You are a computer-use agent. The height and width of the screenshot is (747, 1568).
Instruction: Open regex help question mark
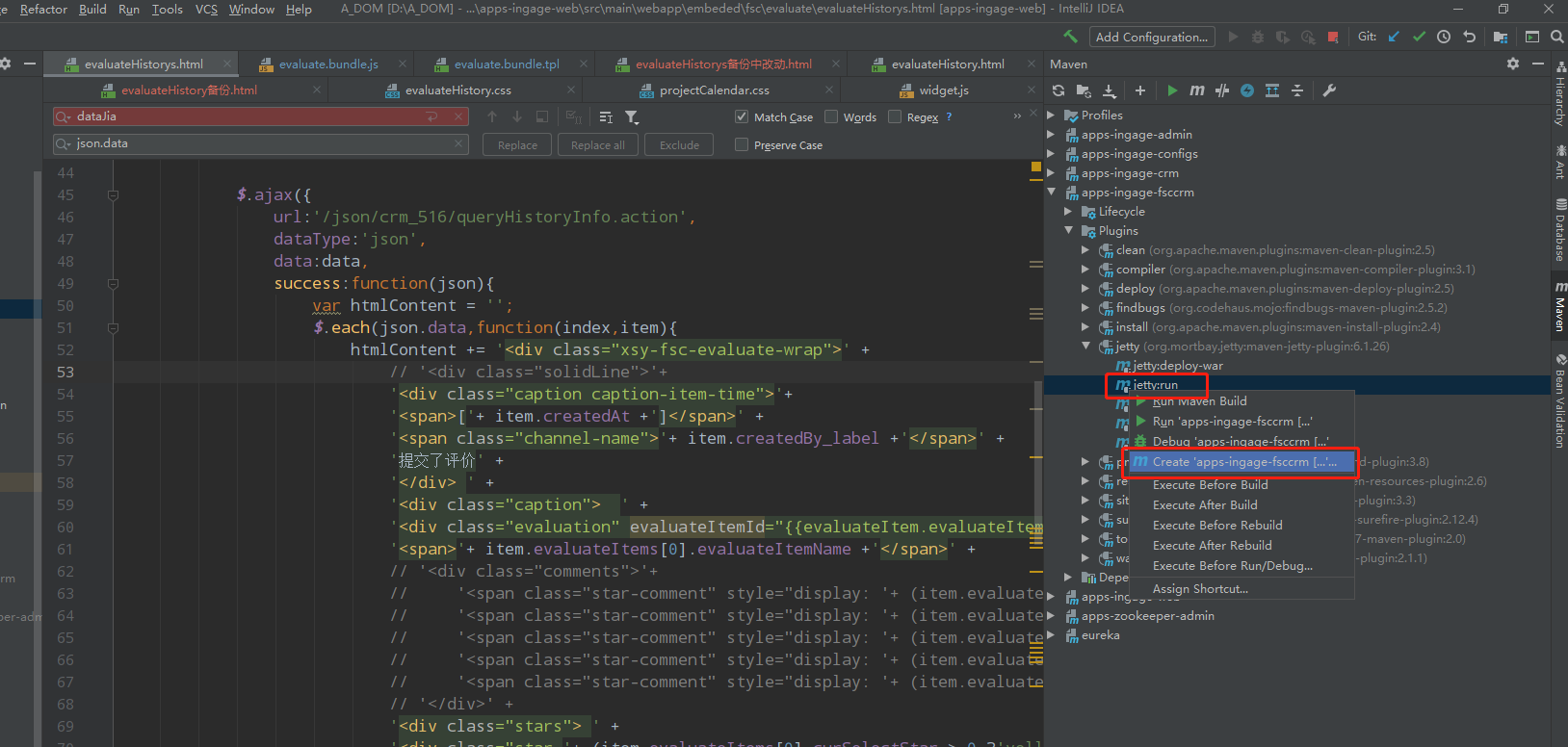(x=949, y=116)
